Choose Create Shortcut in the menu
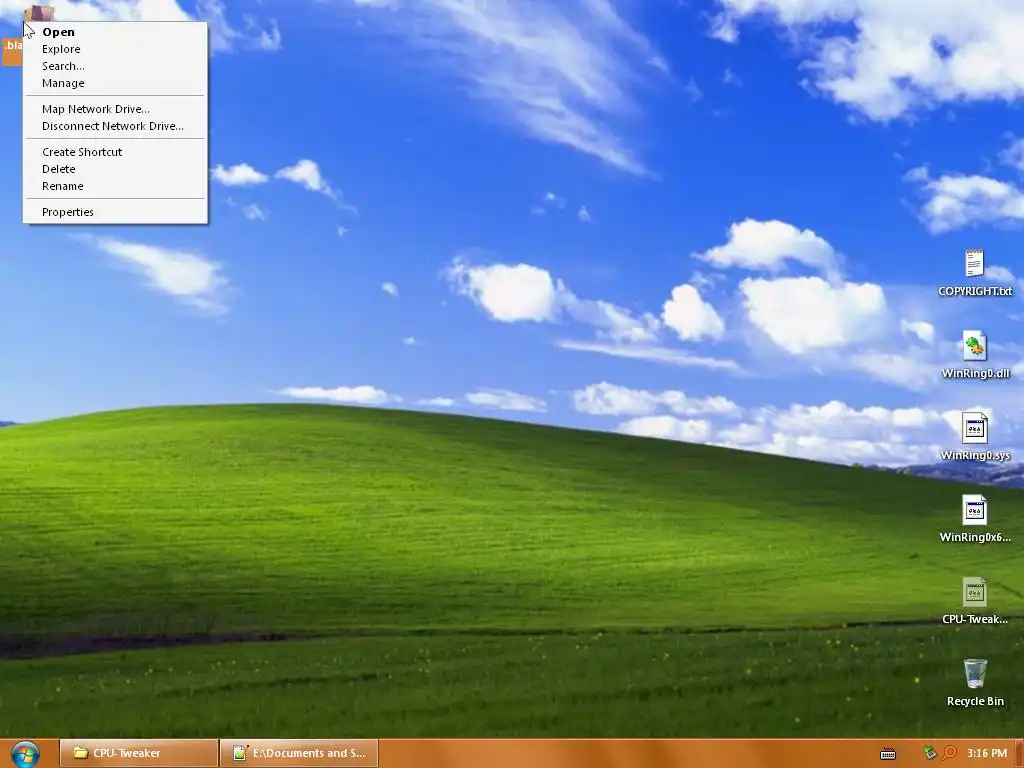This screenshot has width=1024, height=768. (115, 152)
